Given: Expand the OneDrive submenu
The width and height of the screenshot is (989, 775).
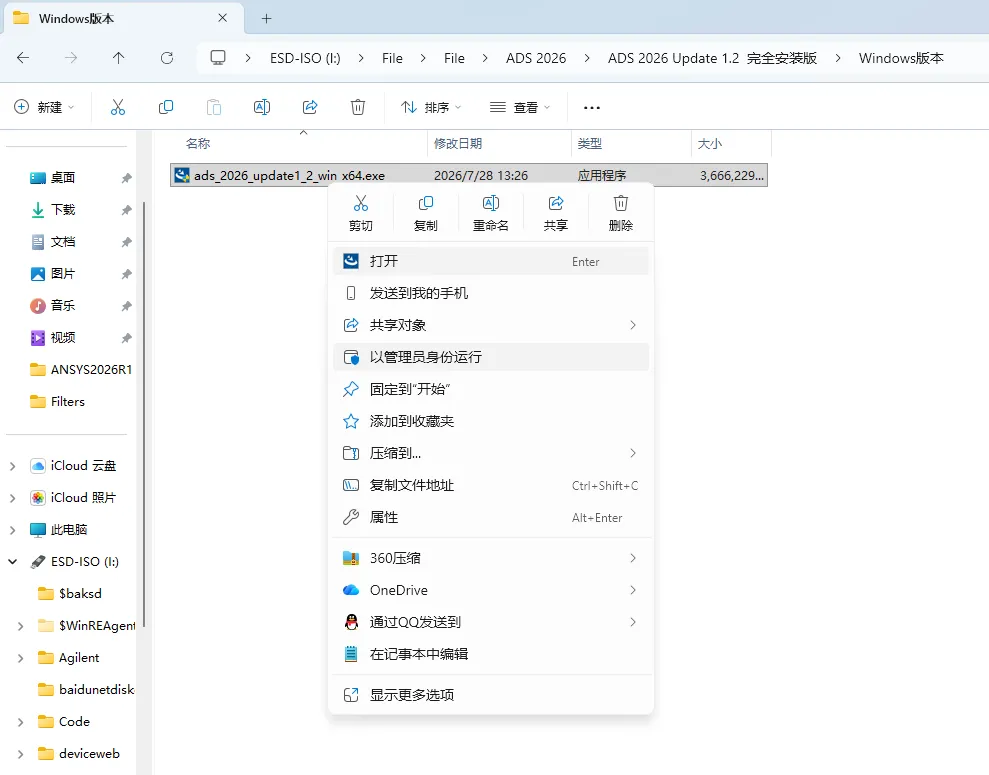Looking at the screenshot, I should point(491,590).
